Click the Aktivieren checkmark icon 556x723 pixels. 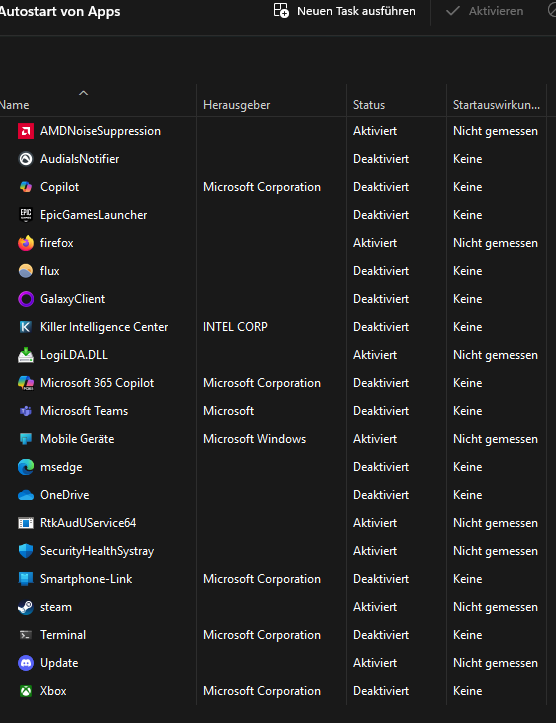(453, 11)
